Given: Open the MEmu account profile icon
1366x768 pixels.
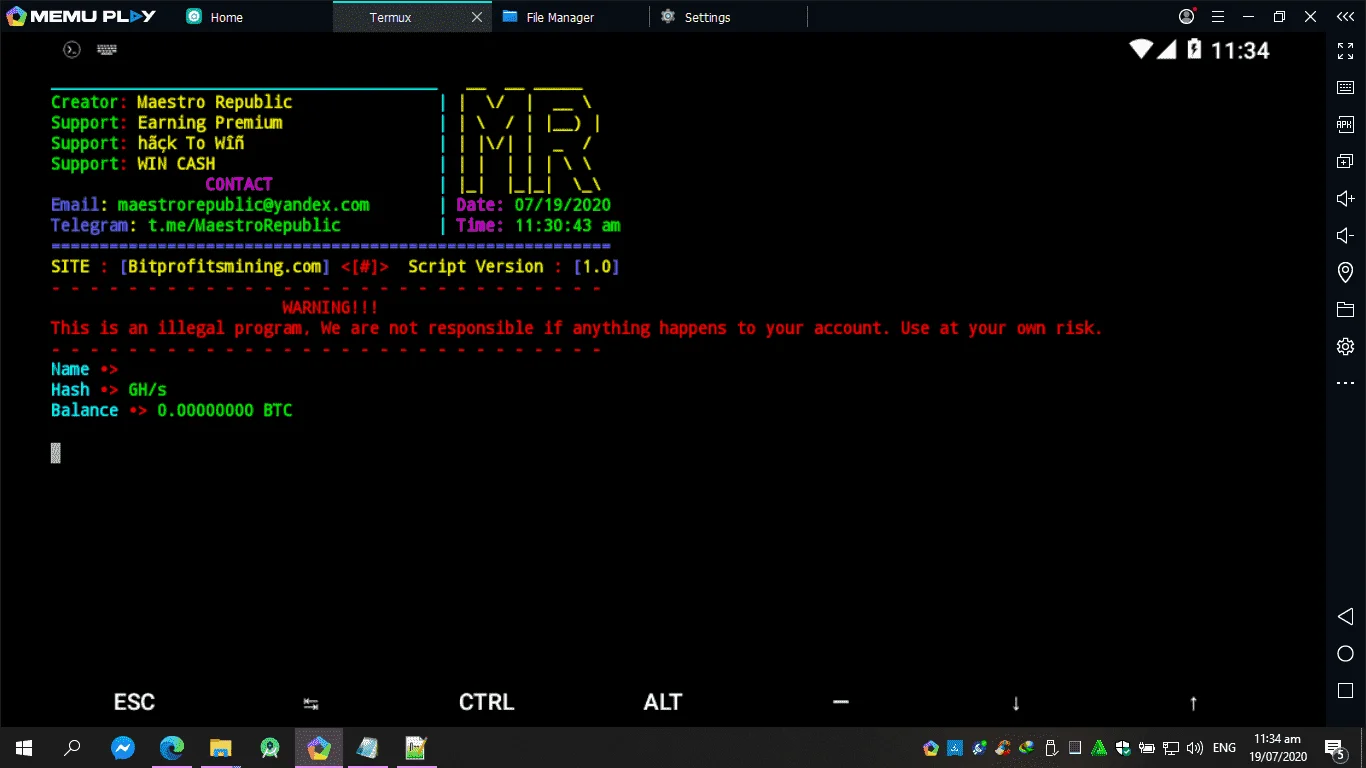Looking at the screenshot, I should [x=1187, y=16].
